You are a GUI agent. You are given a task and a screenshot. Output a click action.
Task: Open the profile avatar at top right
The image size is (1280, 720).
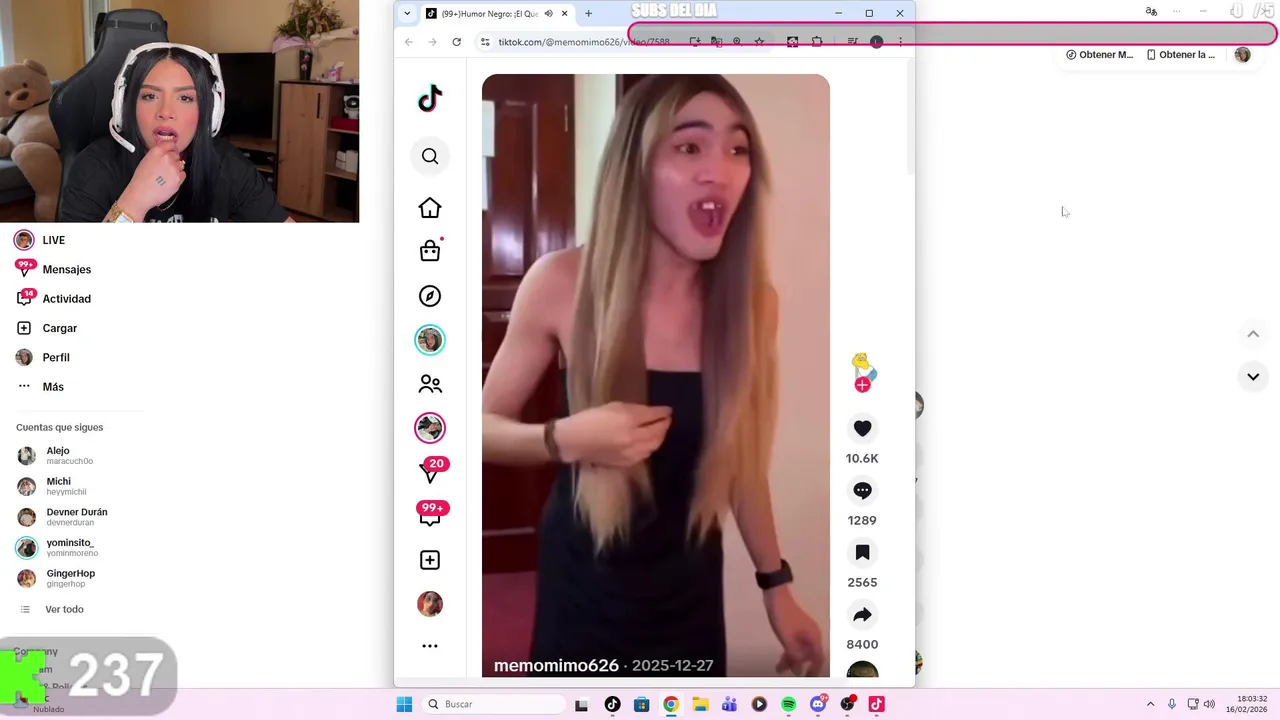1243,55
